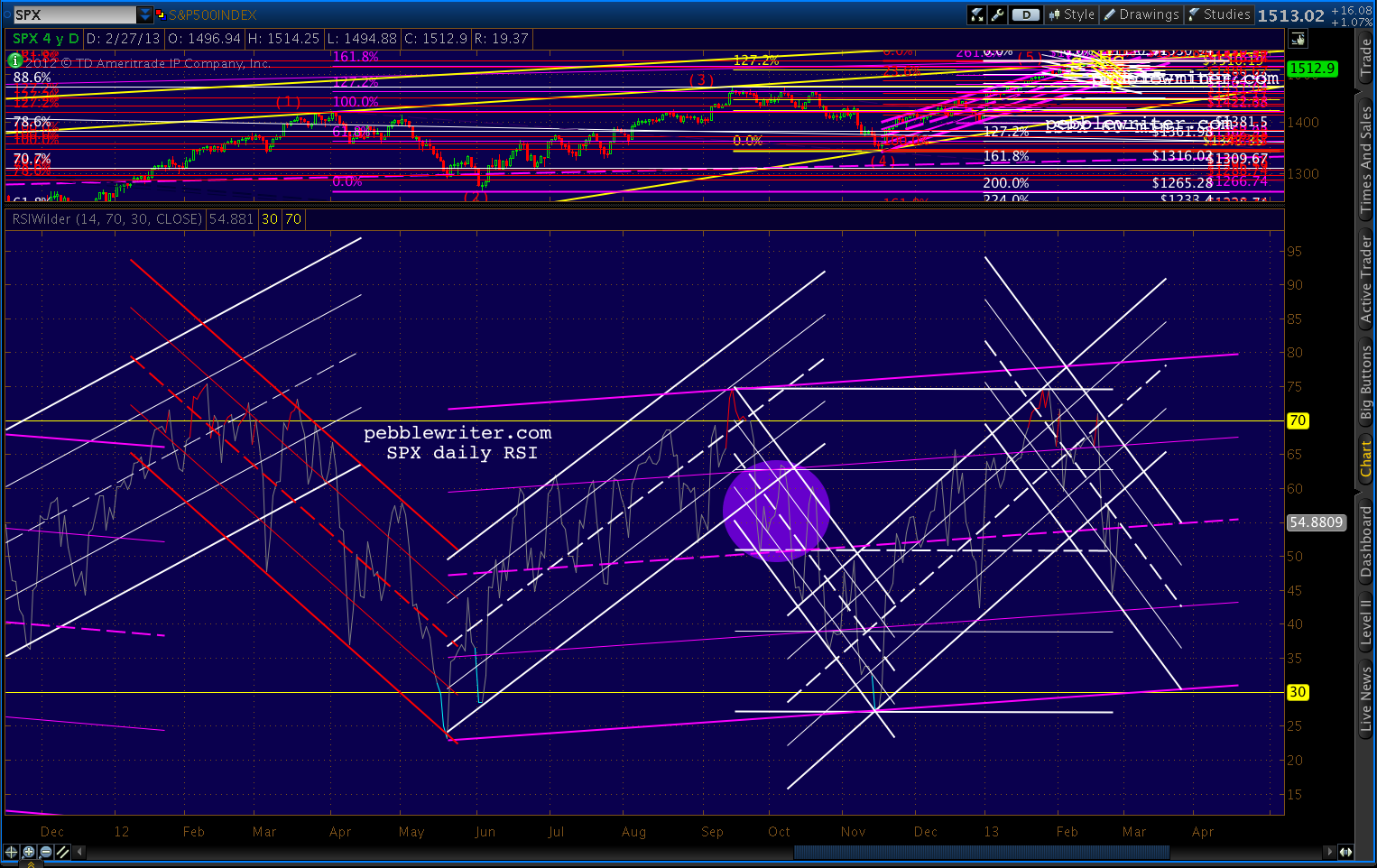The width and height of the screenshot is (1377, 868).
Task: Expand the SPX symbol dropdown arrow
Action: click(144, 14)
